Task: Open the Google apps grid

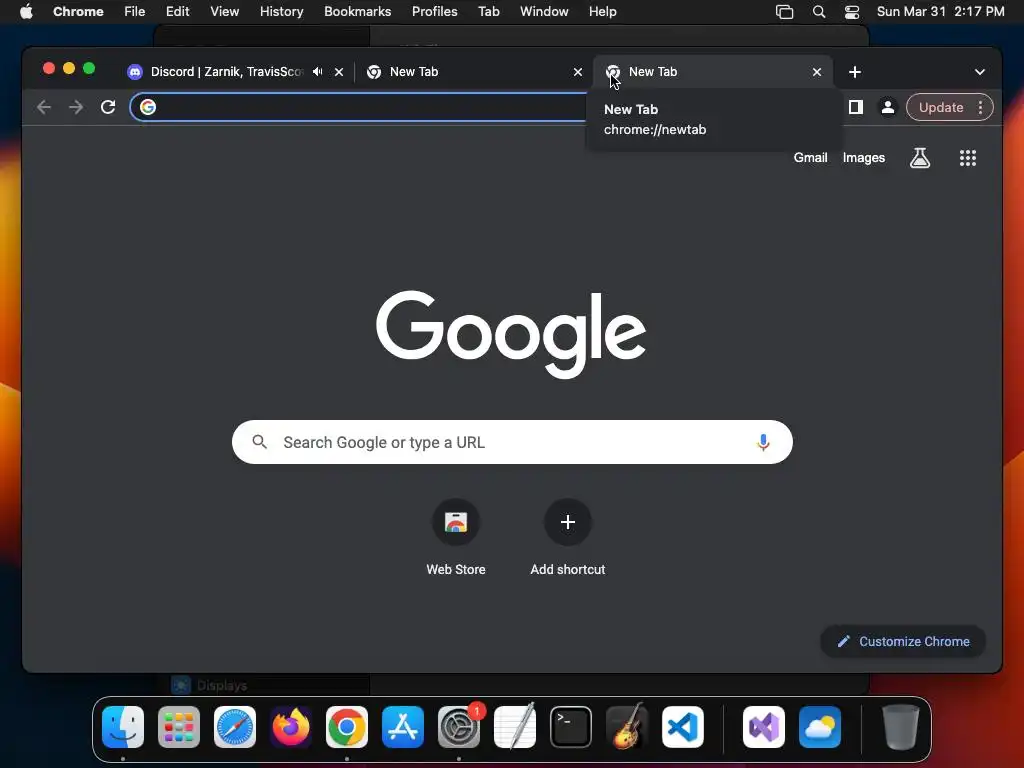Action: [968, 157]
